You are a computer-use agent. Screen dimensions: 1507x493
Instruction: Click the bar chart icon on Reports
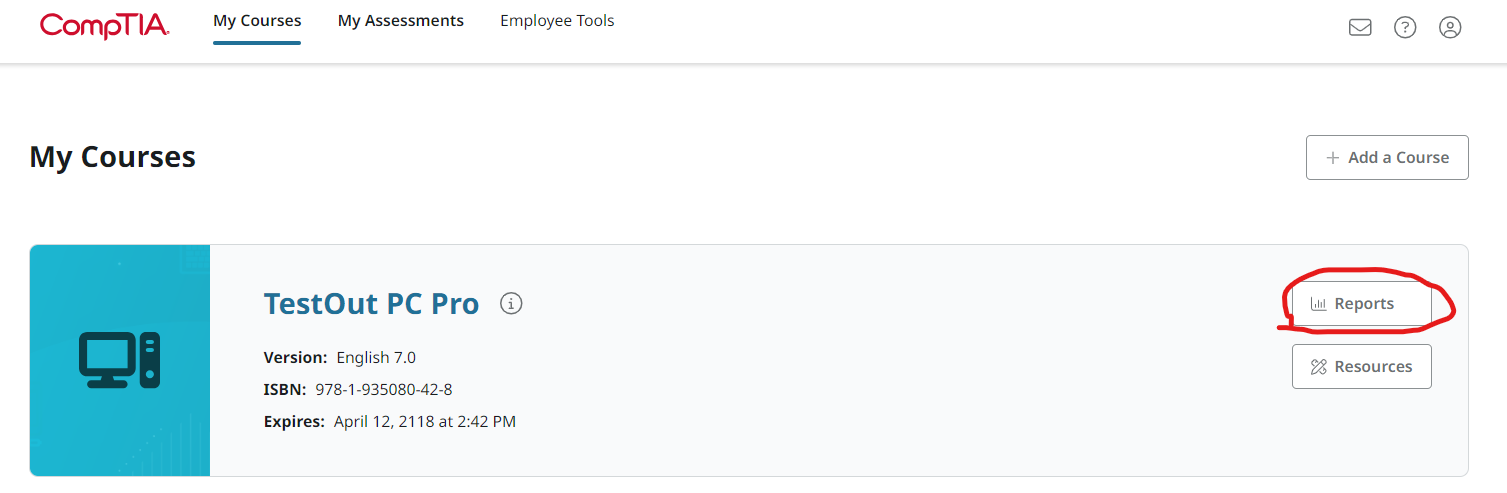click(1318, 304)
